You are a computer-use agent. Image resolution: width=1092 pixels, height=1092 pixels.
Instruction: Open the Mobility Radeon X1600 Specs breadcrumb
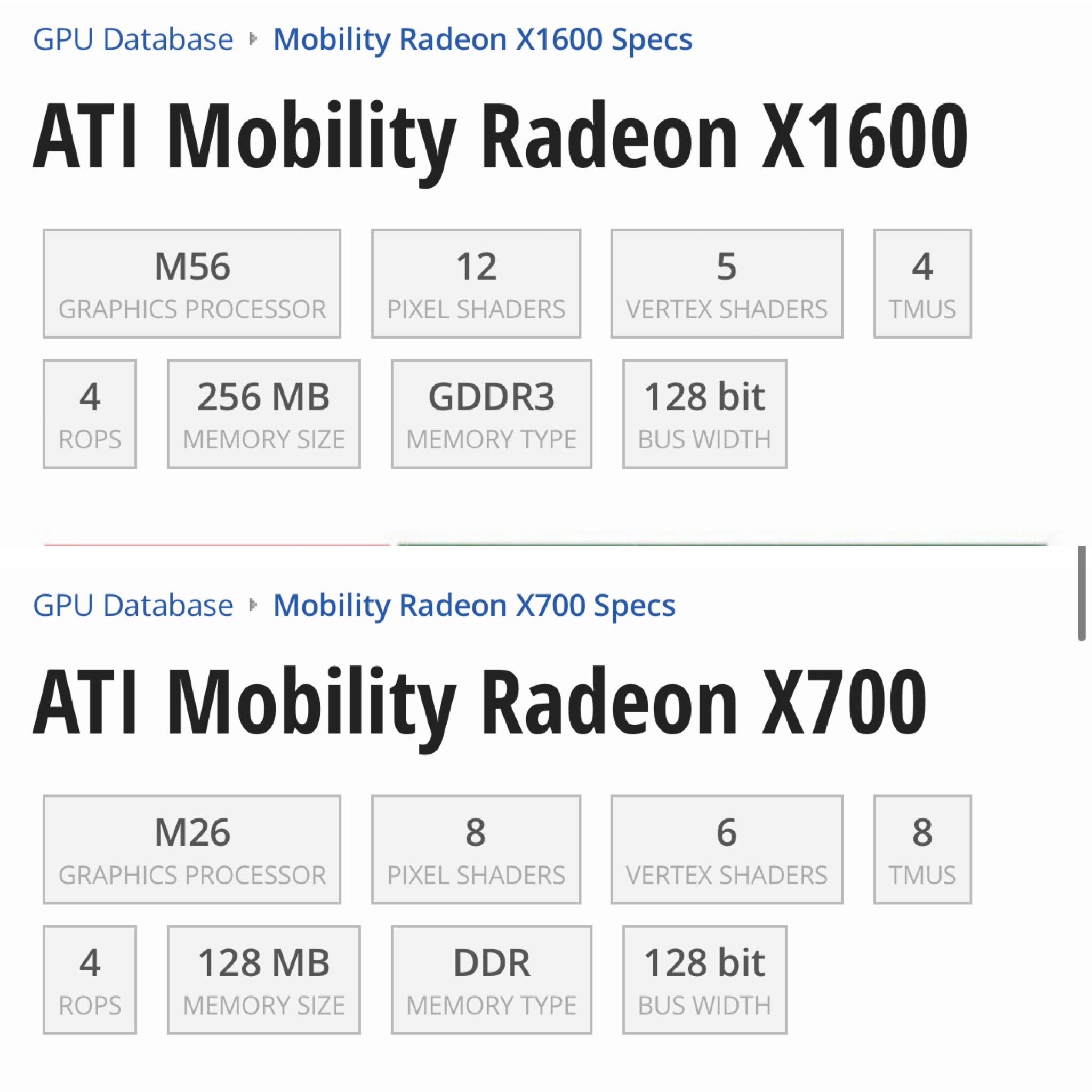coord(482,39)
